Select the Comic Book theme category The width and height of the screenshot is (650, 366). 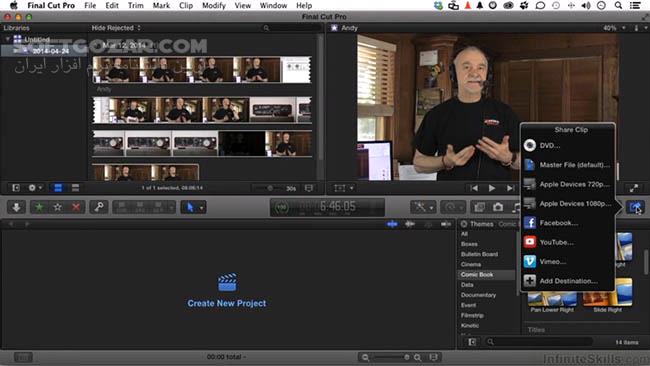(x=477, y=274)
